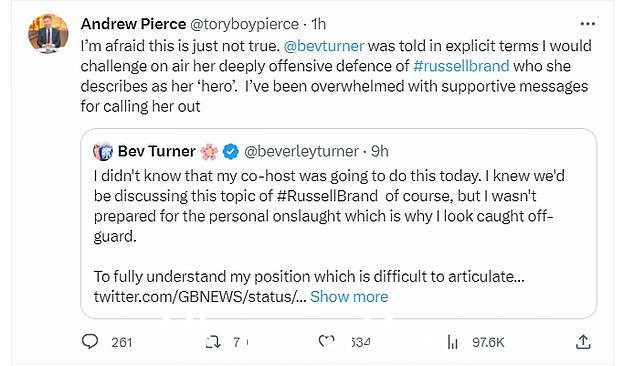Open the #russellbrand hashtag link
634x366 pixels.
tap(461, 66)
